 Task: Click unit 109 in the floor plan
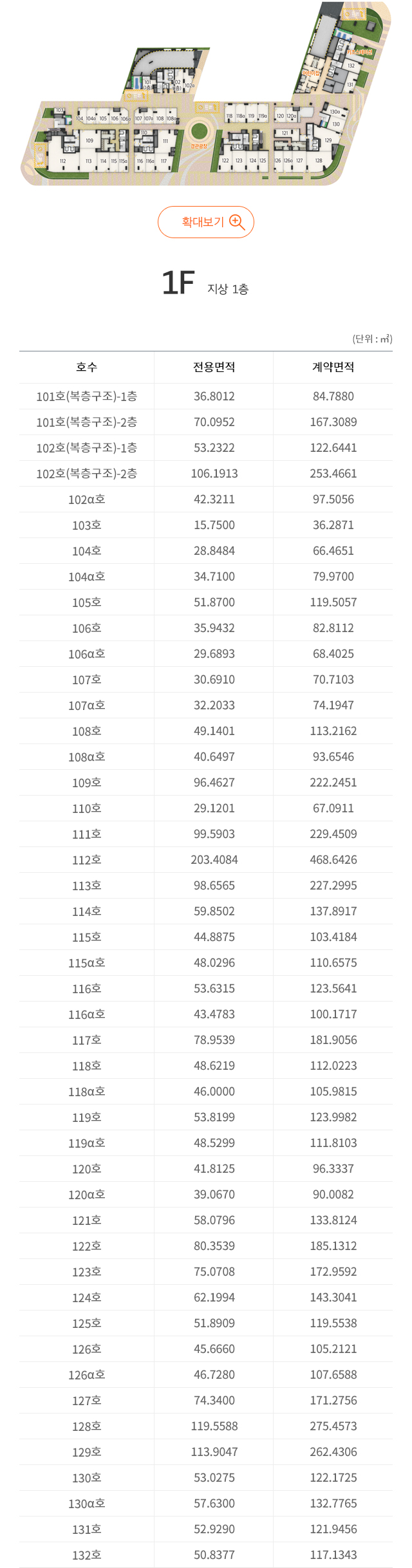(89, 140)
